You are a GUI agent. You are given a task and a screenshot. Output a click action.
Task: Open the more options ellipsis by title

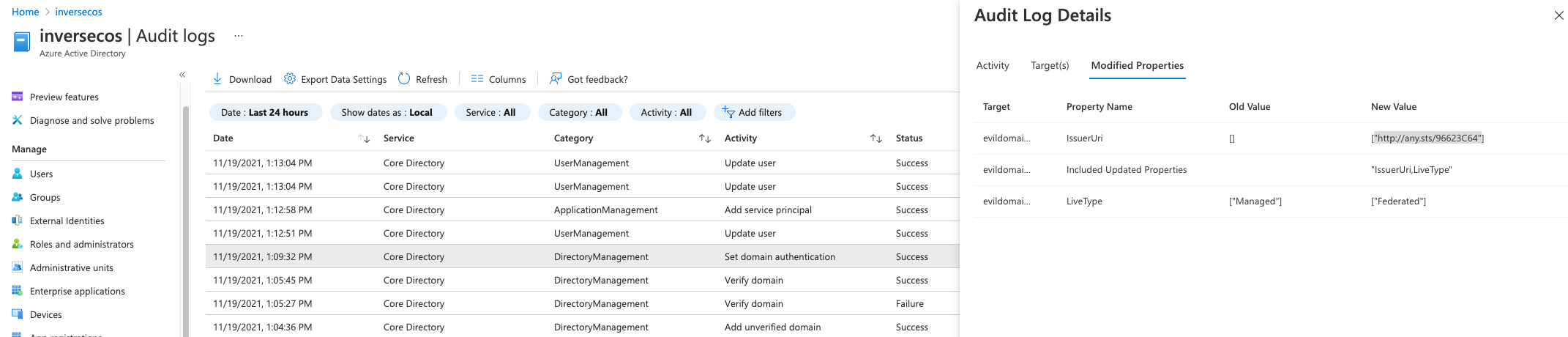tap(238, 36)
